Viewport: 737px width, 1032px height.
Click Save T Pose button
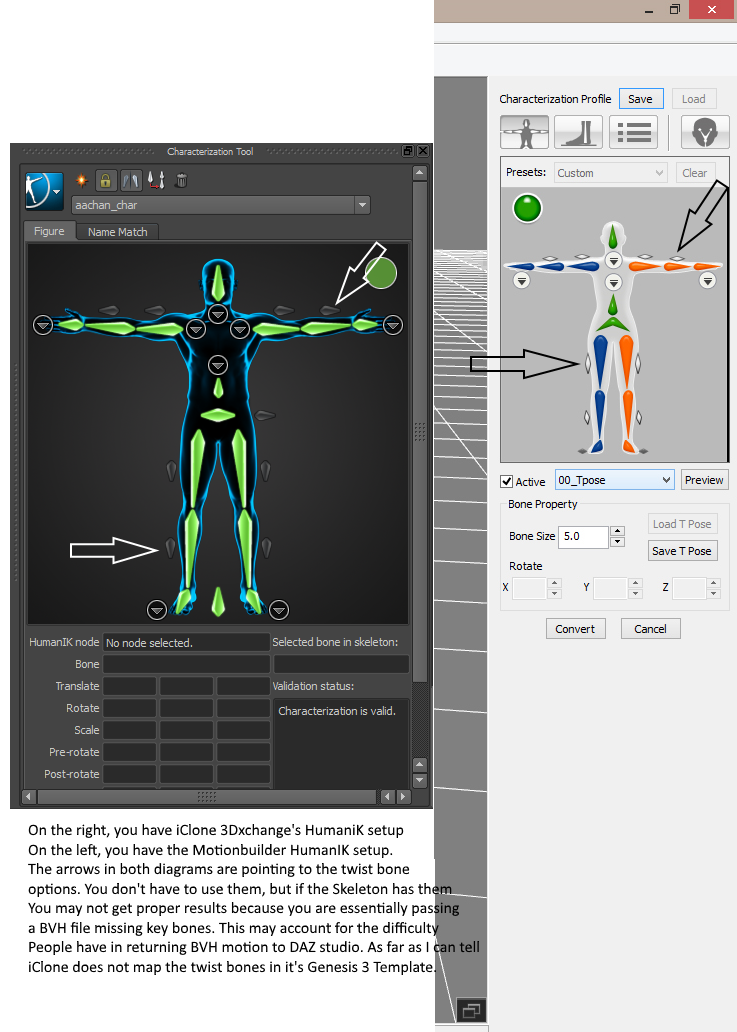pyautogui.click(x=681, y=551)
